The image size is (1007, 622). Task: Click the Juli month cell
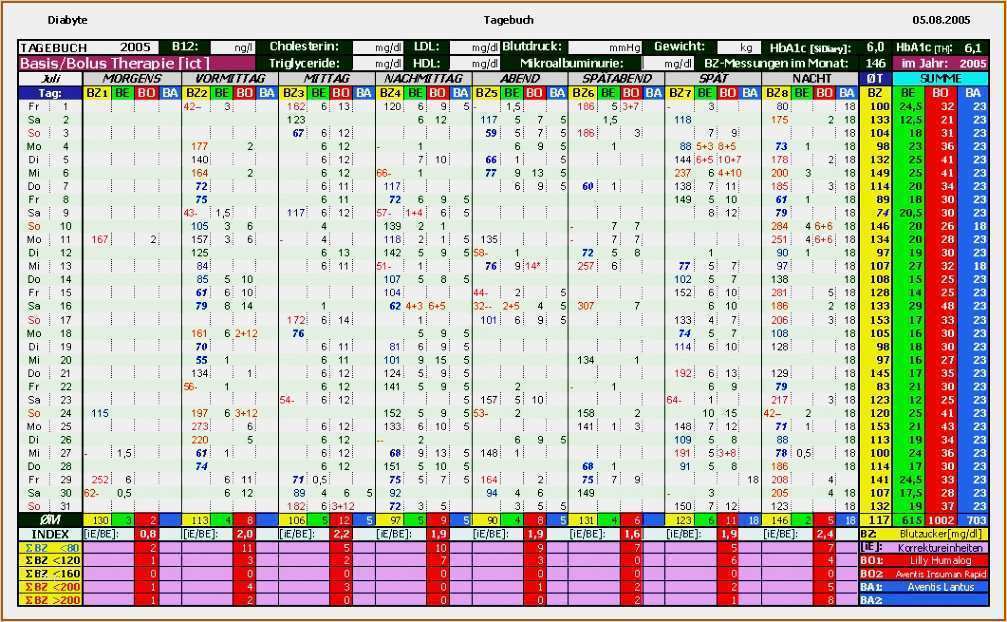click(x=50, y=78)
